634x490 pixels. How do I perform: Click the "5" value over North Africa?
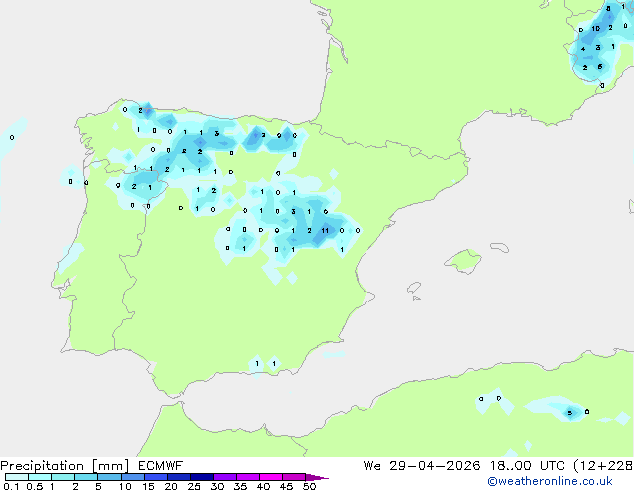pyautogui.click(x=570, y=413)
